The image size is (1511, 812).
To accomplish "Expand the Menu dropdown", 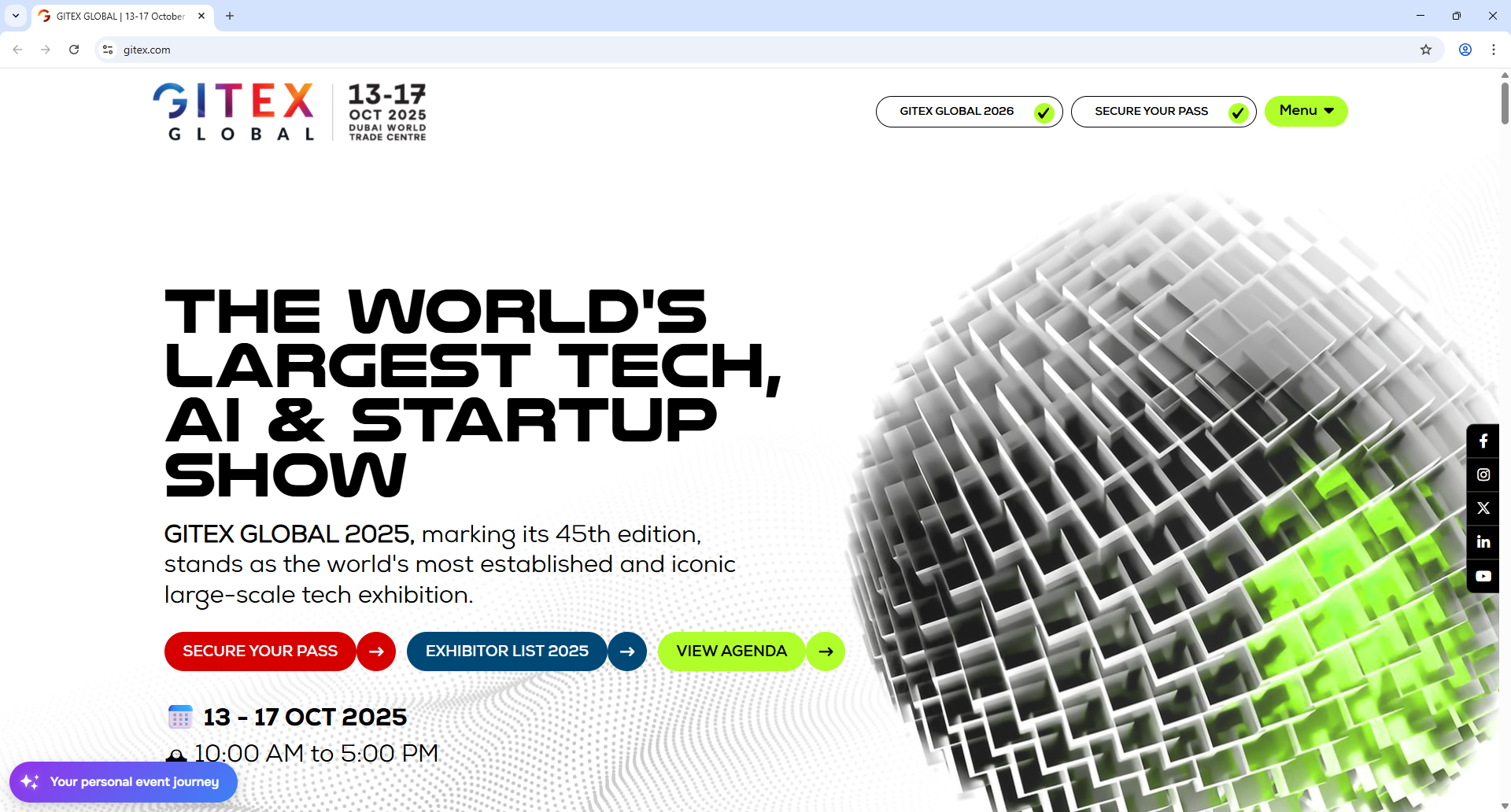I will pos(1305,111).
